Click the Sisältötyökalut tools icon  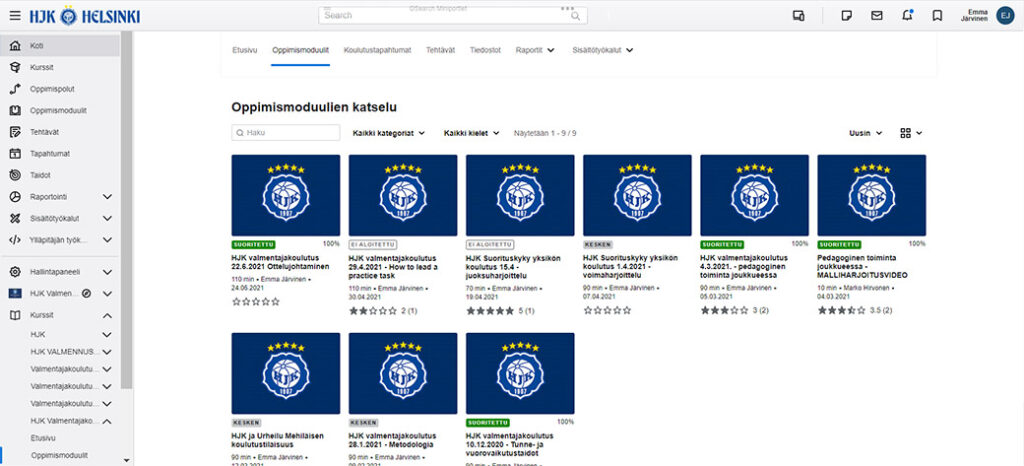click(x=16, y=218)
